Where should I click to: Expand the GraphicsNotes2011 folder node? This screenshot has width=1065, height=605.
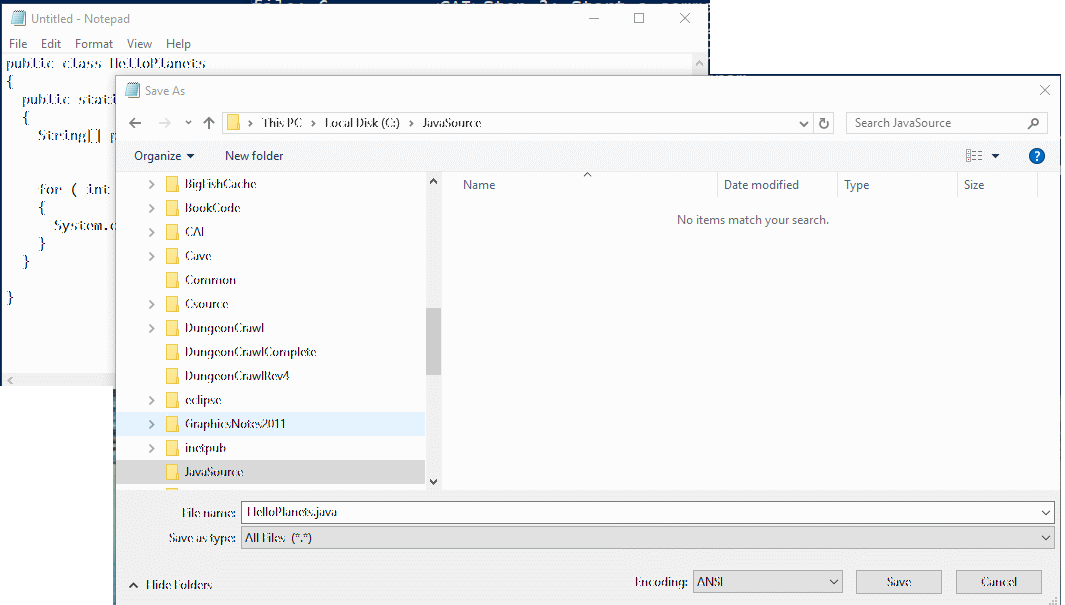pyautogui.click(x=151, y=424)
